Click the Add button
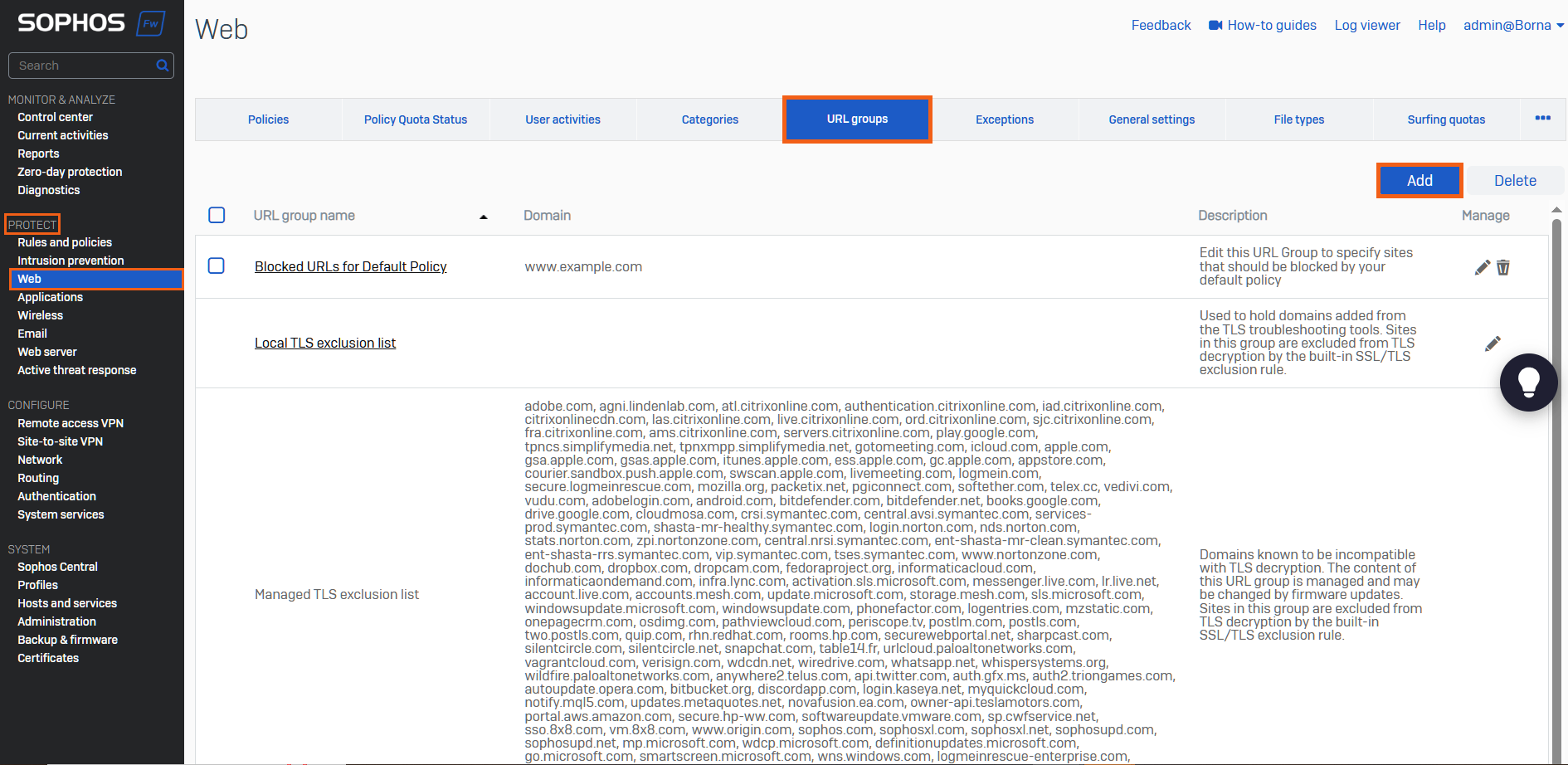Image resolution: width=1568 pixels, height=765 pixels. [x=1419, y=180]
